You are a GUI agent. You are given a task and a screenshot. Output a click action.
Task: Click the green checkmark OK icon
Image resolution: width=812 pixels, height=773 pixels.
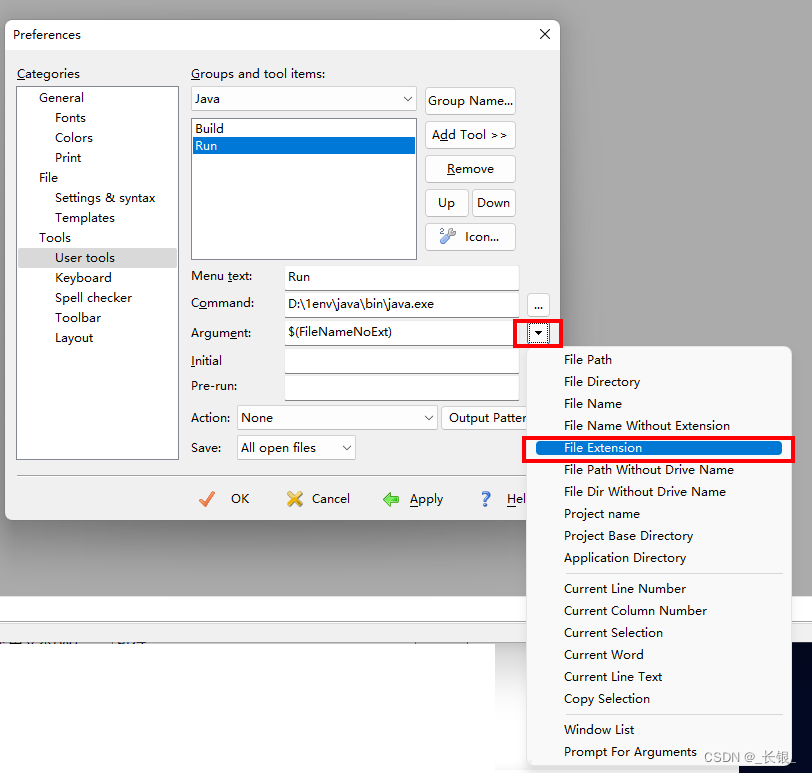tap(207, 498)
